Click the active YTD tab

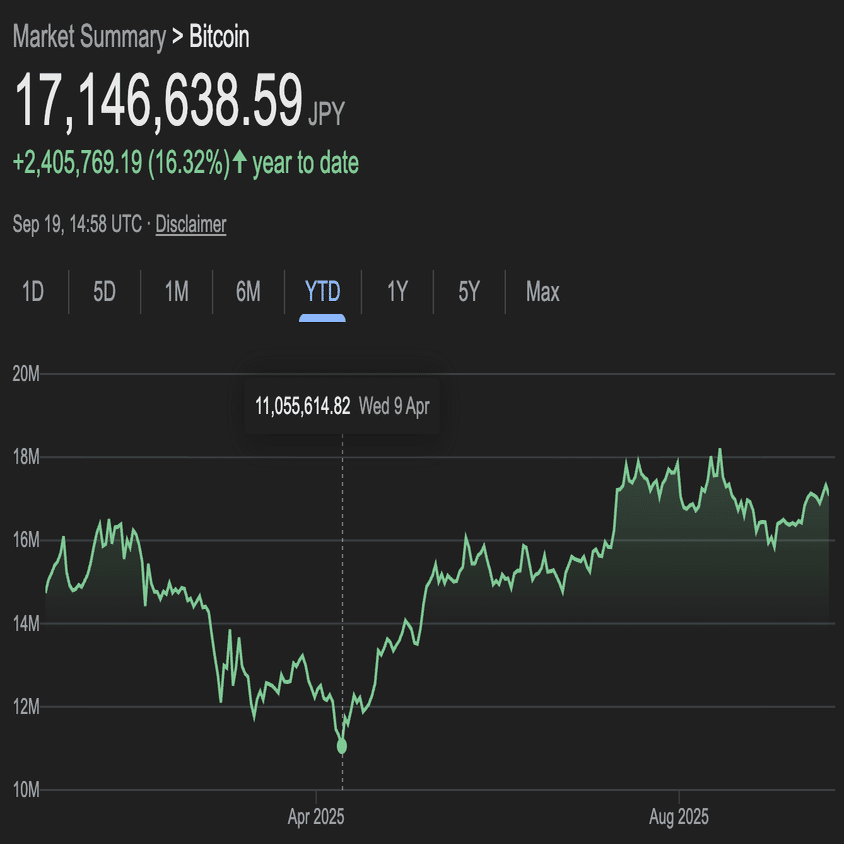[x=323, y=292]
